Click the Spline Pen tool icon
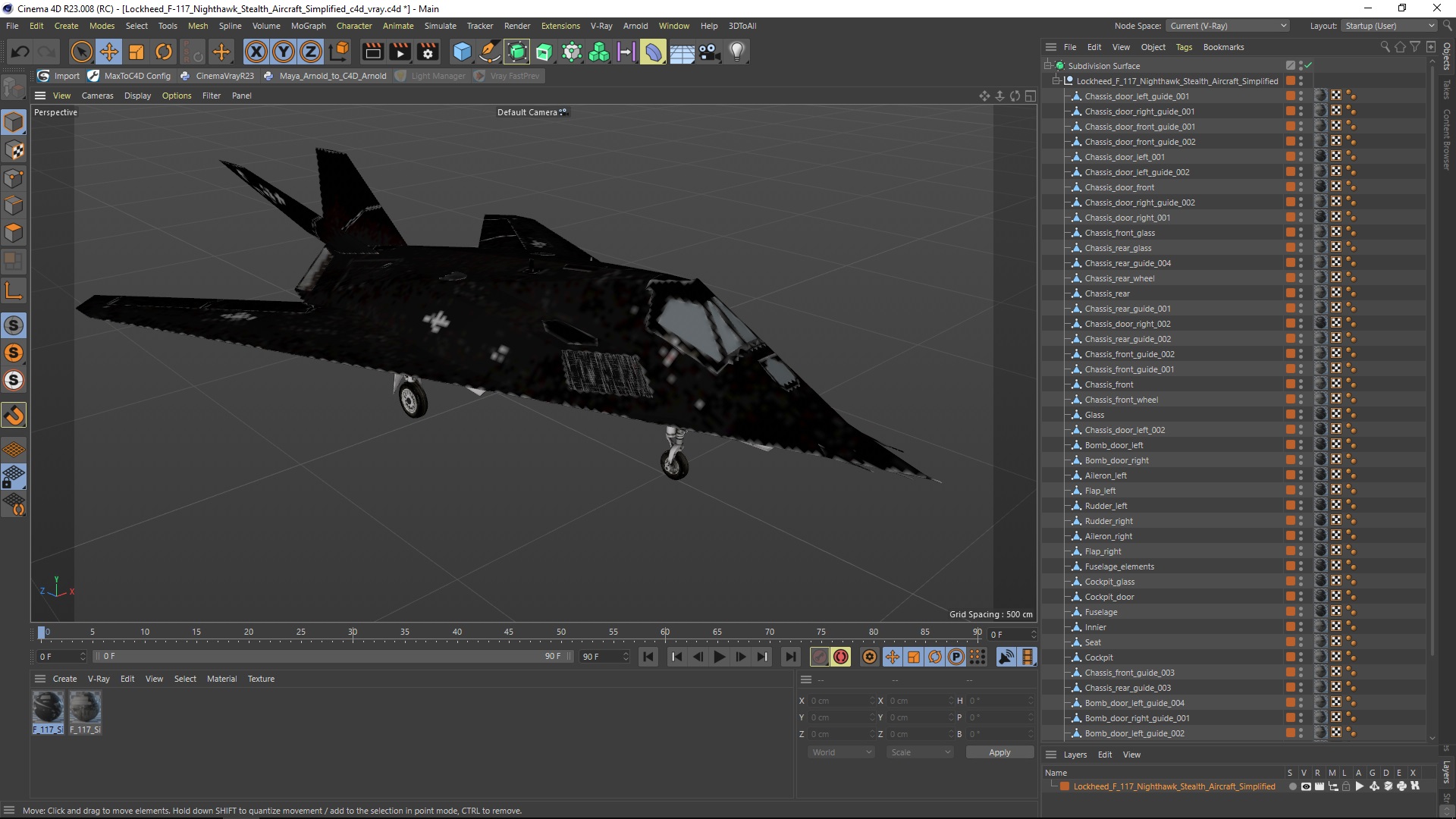The height and width of the screenshot is (819, 1456). (490, 52)
